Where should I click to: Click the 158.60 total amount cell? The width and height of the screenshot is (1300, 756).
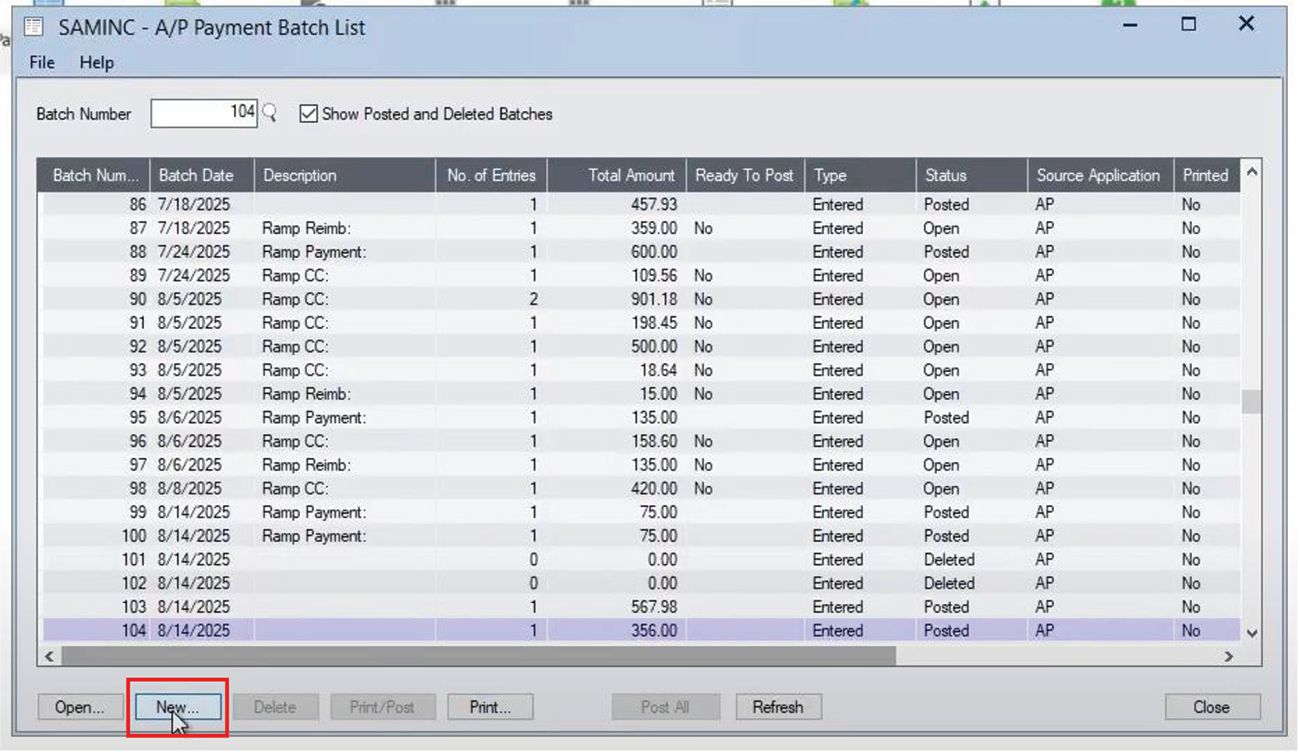pos(616,441)
